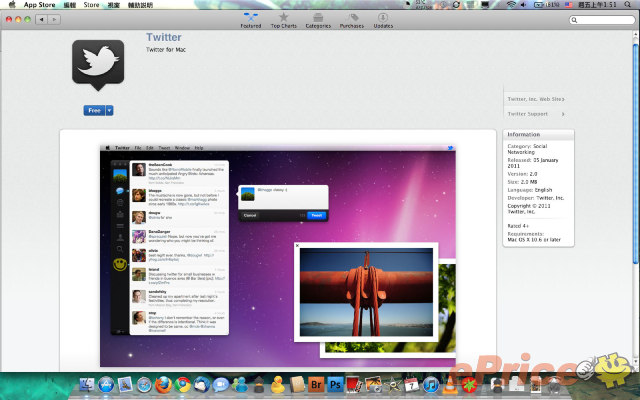Open the Messenger buddies icon in the Dock
The width and height of the screenshot is (640, 400).
click(240, 384)
